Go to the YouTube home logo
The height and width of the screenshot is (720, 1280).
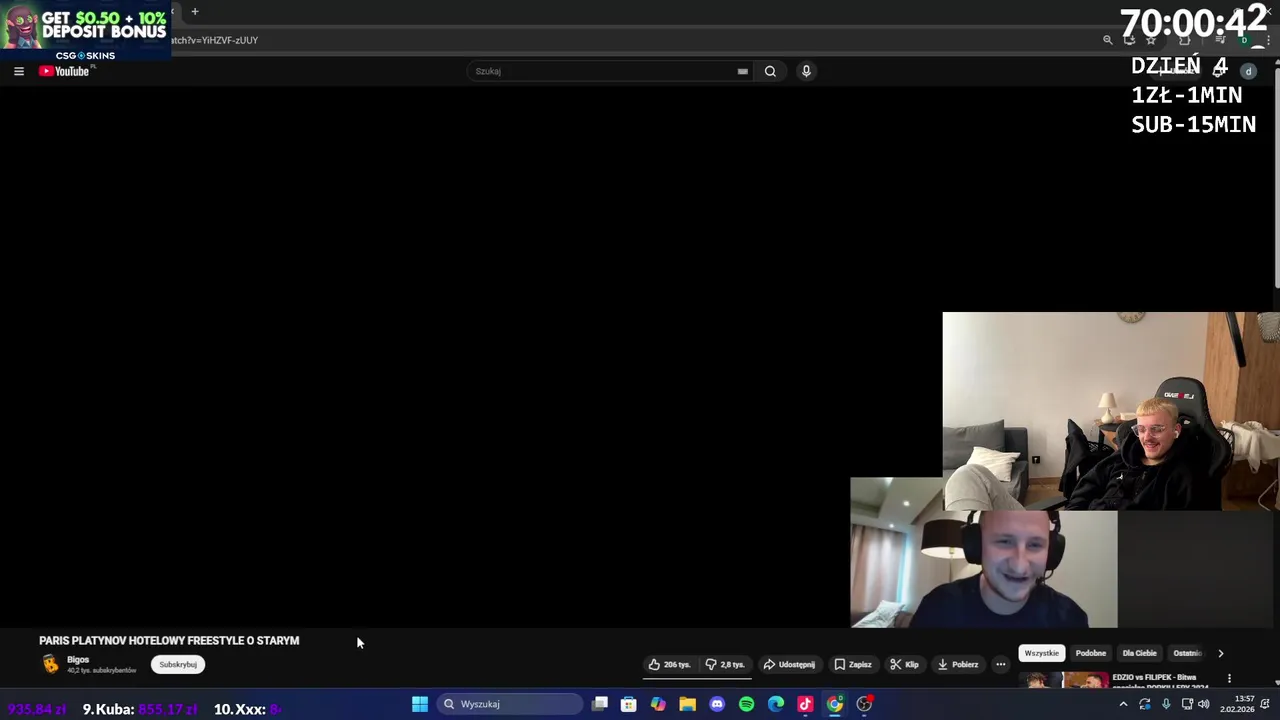(64, 71)
